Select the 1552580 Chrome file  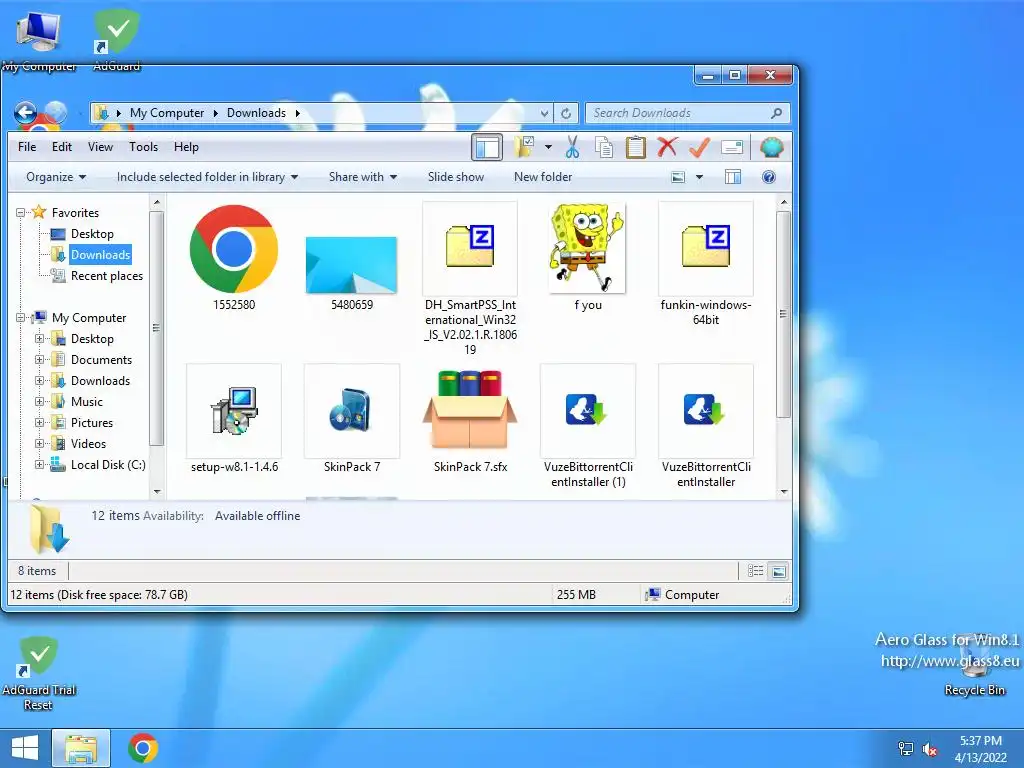(234, 258)
